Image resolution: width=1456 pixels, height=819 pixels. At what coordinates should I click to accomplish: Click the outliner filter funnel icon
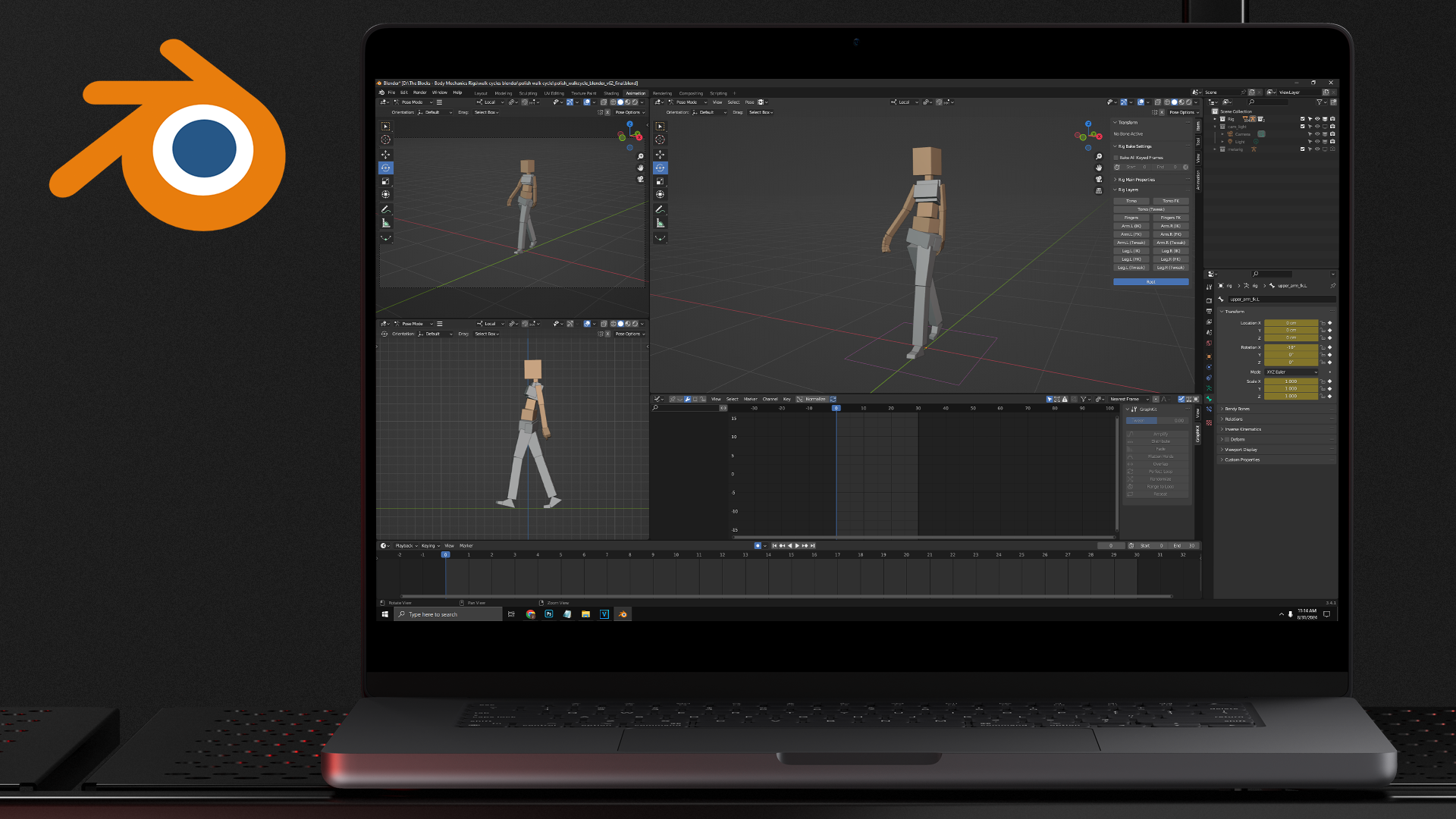point(1319,102)
